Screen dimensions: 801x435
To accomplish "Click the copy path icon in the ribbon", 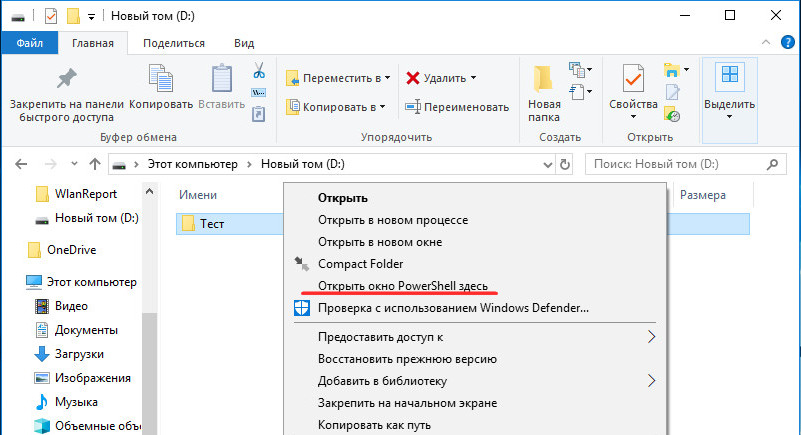I will tap(258, 93).
